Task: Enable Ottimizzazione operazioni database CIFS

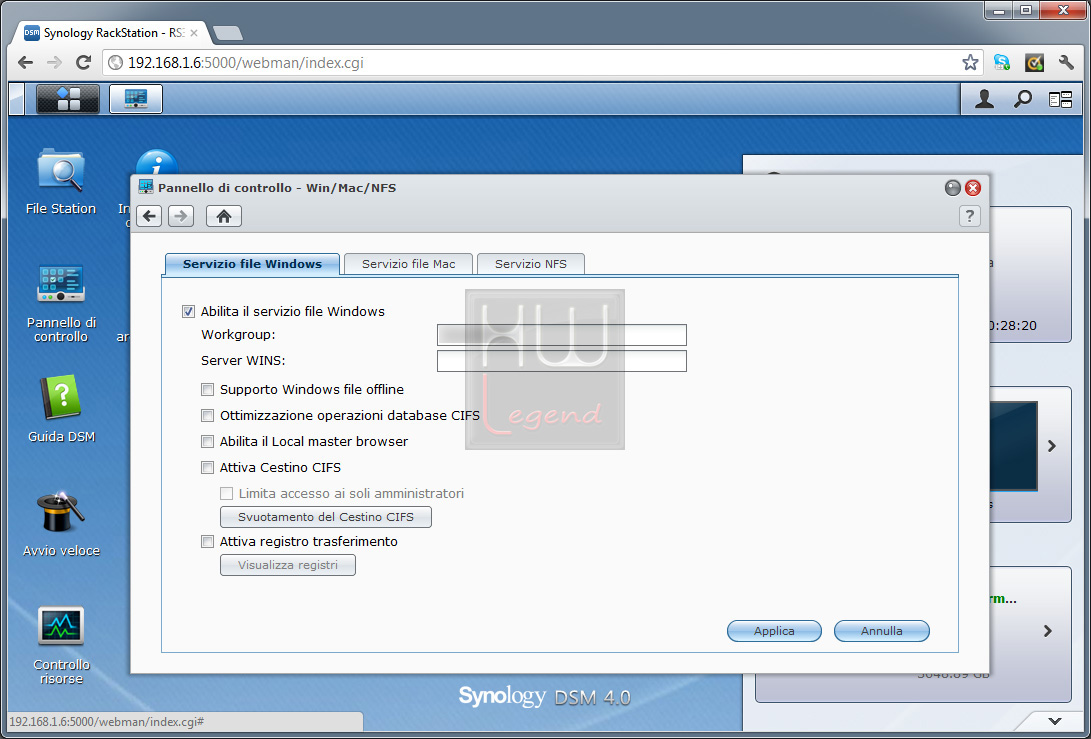Action: coord(207,415)
